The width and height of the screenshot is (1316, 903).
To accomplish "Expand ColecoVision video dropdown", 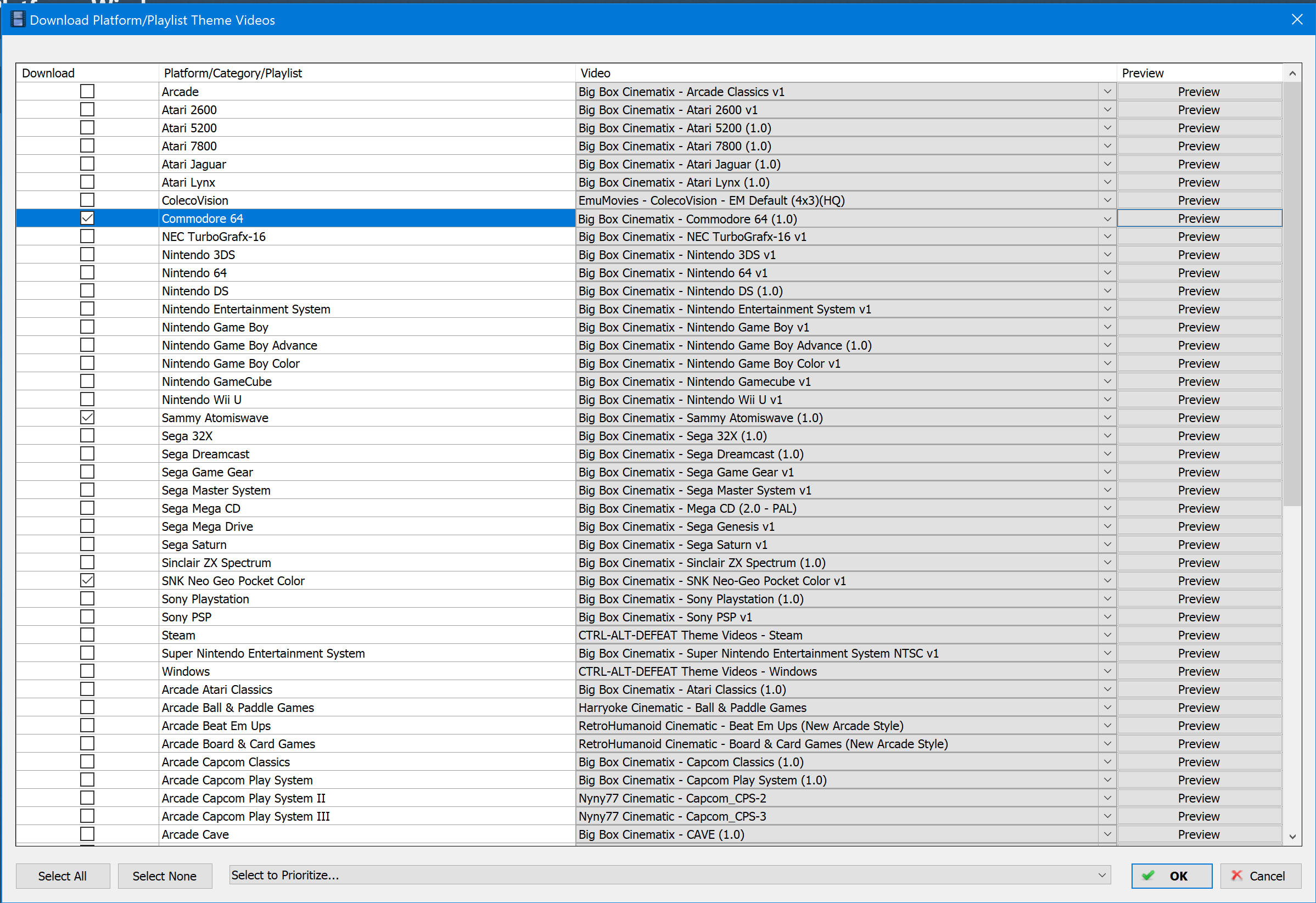I will click(1107, 200).
